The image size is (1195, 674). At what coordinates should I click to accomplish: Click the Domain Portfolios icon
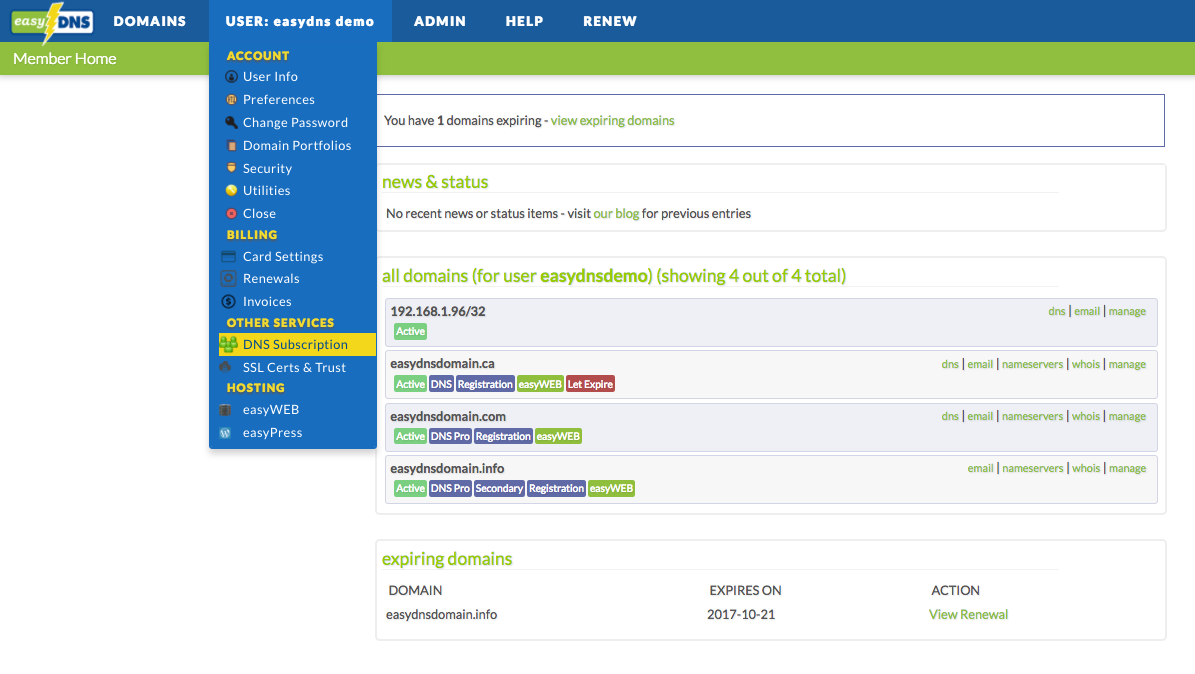point(231,146)
